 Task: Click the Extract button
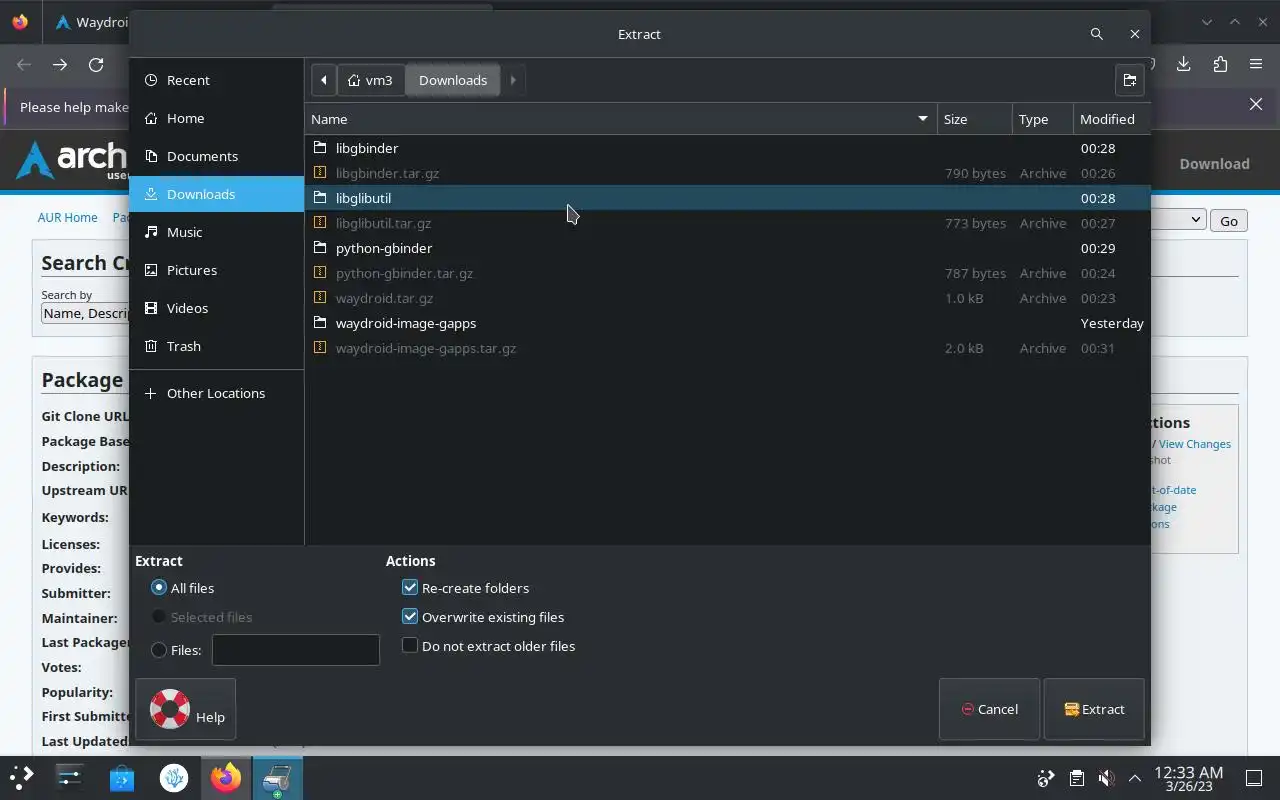point(1094,709)
